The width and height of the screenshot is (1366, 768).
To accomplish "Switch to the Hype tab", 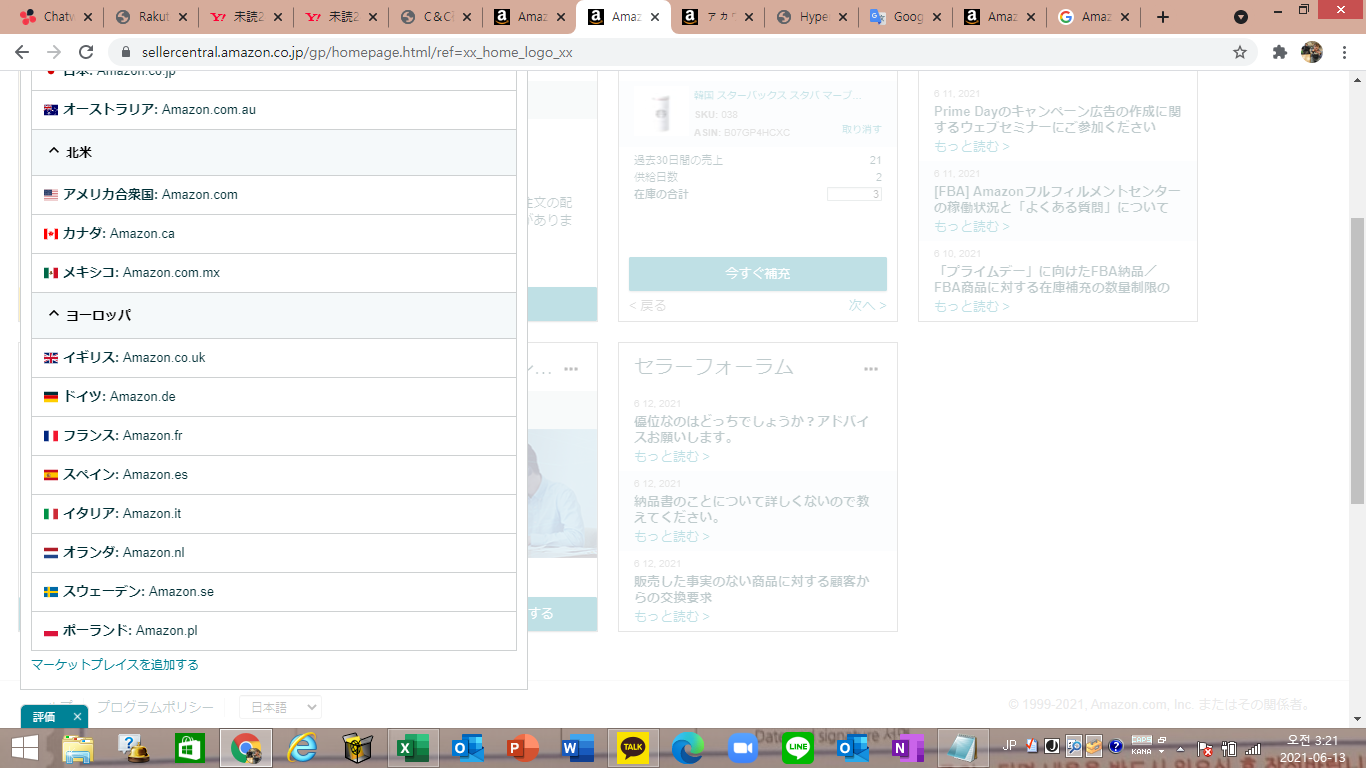I will (x=815, y=17).
